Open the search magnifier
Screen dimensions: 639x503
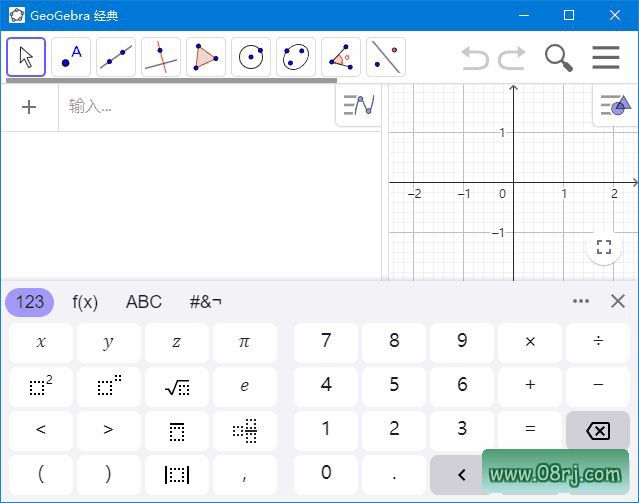[x=559, y=58]
